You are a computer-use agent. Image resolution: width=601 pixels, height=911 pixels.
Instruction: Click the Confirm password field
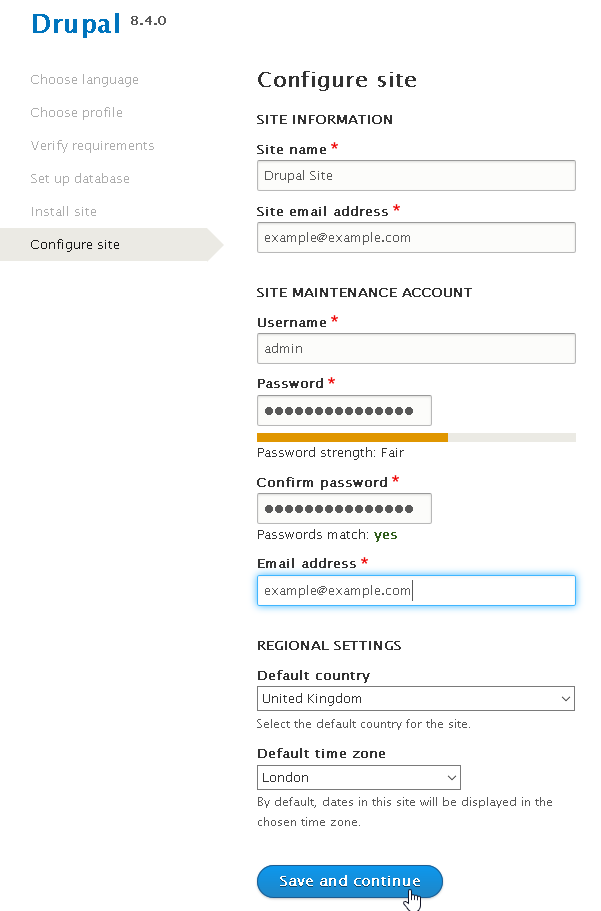coord(344,509)
